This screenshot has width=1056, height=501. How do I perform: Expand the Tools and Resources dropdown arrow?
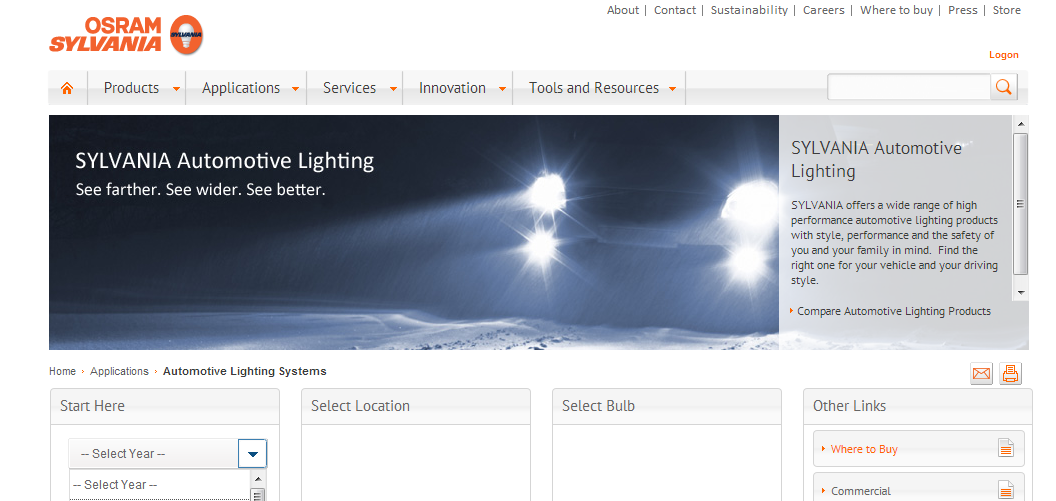(x=672, y=89)
